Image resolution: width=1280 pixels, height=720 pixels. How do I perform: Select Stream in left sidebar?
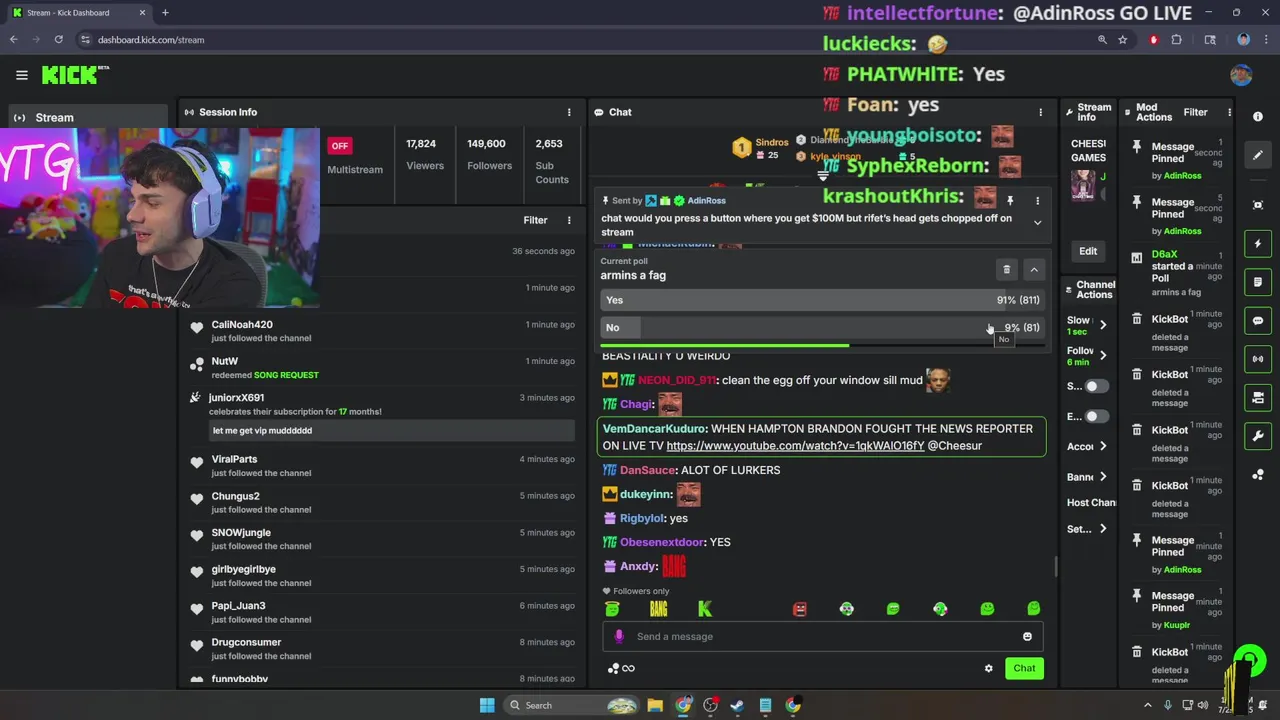(88, 117)
